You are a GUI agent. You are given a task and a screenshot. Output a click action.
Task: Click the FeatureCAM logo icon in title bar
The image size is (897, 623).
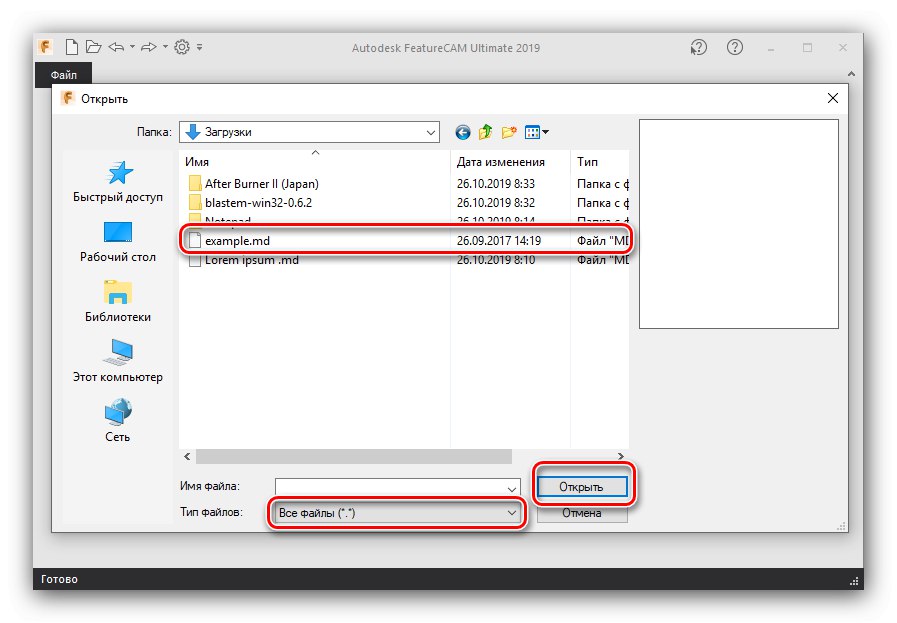[x=46, y=47]
